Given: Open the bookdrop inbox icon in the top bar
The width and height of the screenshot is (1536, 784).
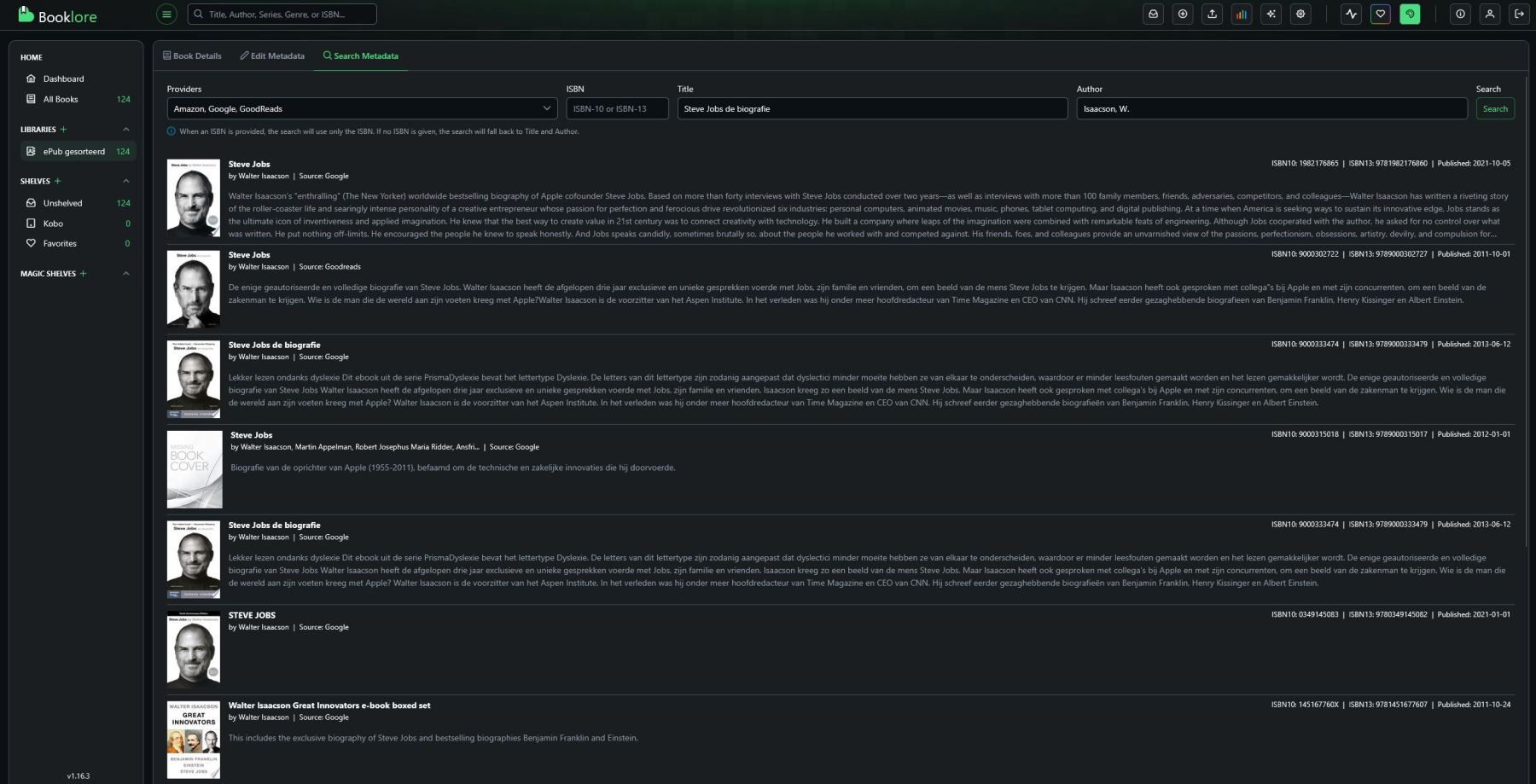Looking at the screenshot, I should pyautogui.click(x=1153, y=14).
